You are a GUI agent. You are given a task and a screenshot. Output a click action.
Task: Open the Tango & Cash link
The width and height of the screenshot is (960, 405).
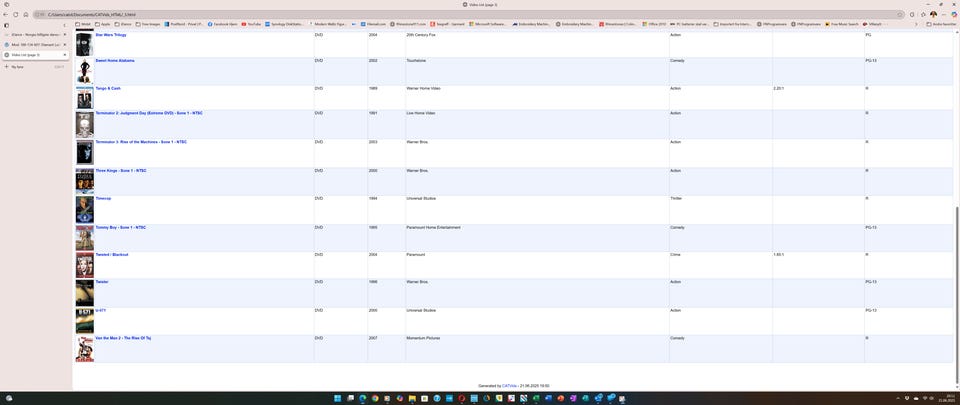tap(108, 88)
